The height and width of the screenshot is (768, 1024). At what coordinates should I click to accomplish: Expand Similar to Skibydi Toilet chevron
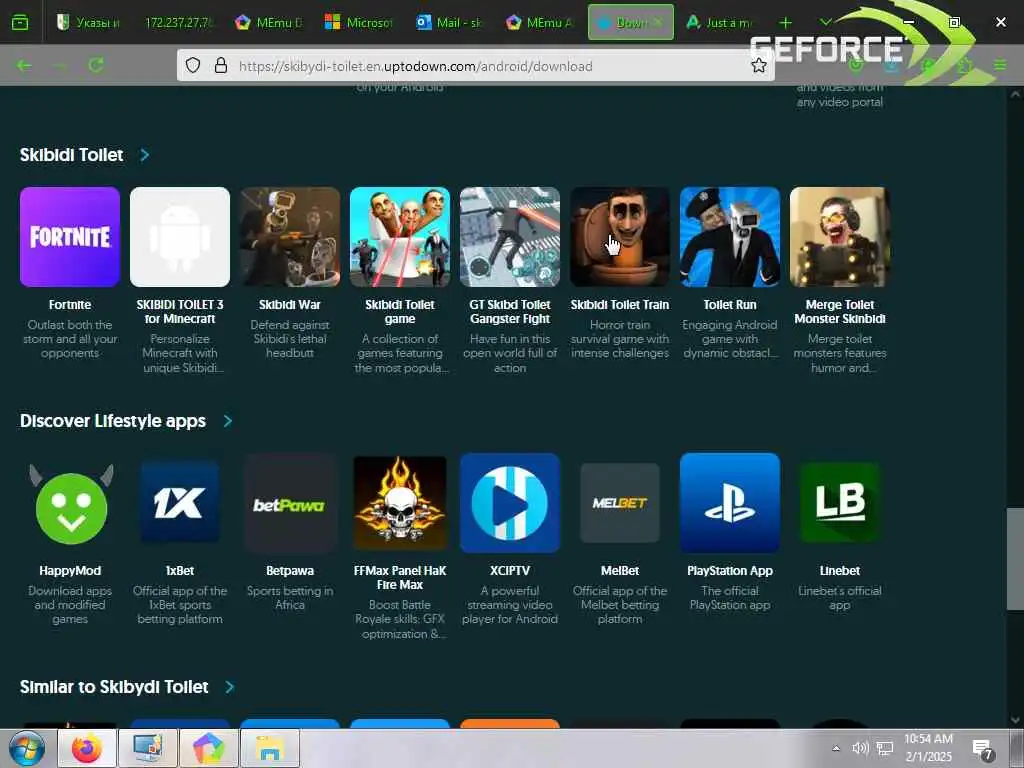tap(229, 687)
